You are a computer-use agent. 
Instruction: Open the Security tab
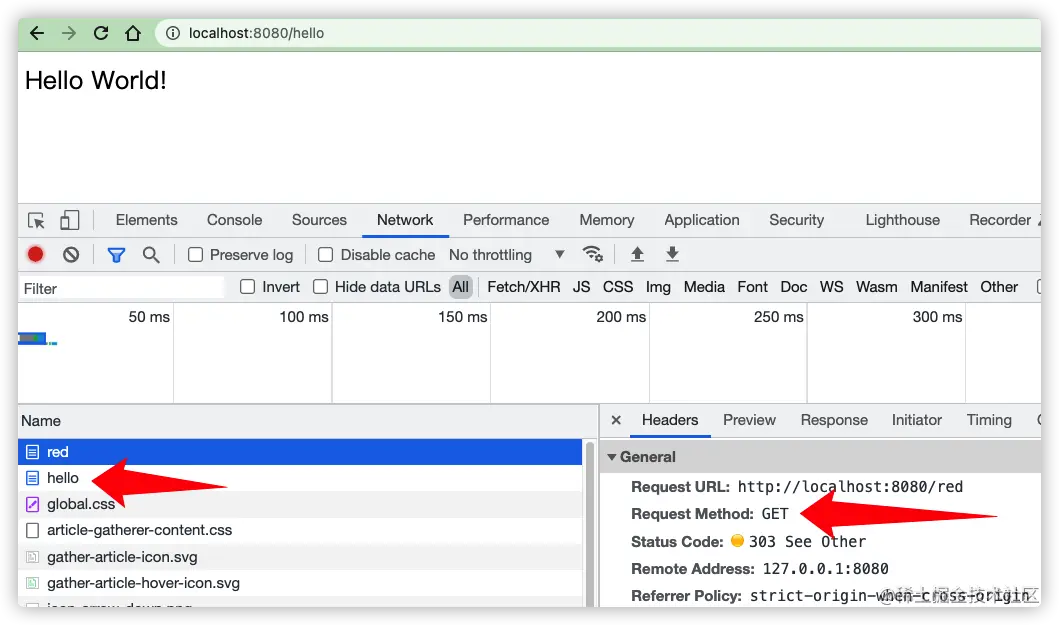coord(796,220)
